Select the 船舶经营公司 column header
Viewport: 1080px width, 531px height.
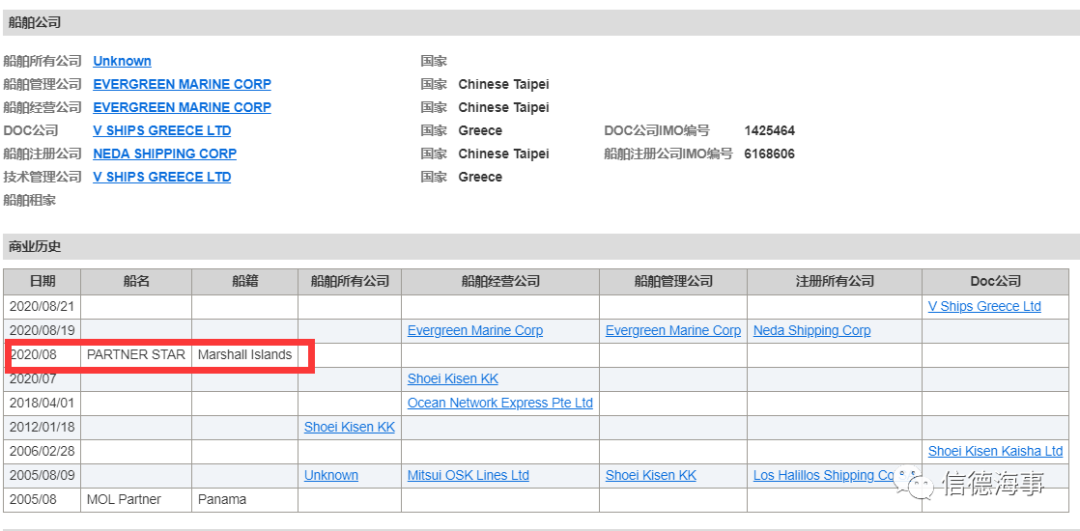501,281
